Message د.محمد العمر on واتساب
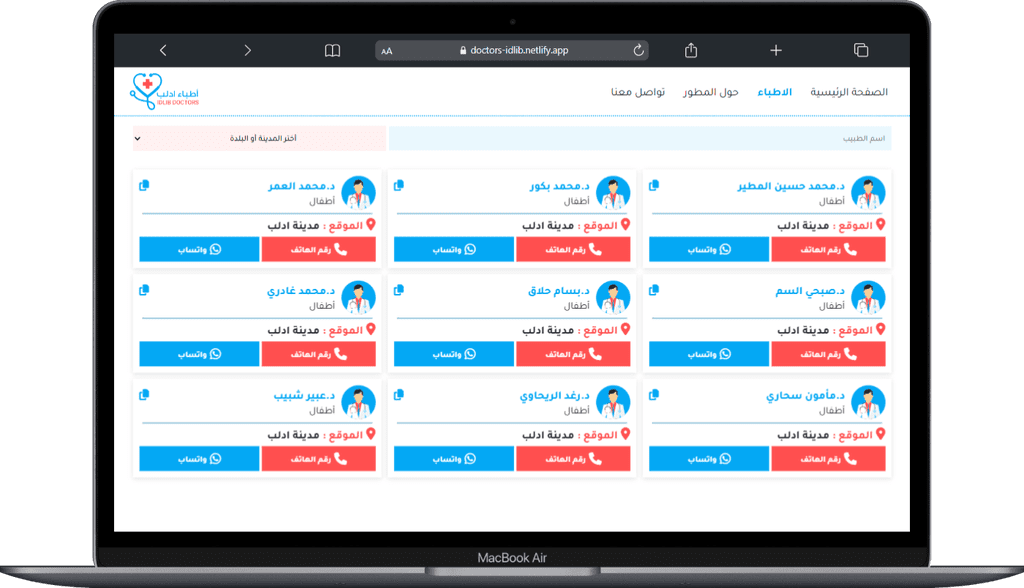The height and width of the screenshot is (588, 1024). click(x=199, y=250)
